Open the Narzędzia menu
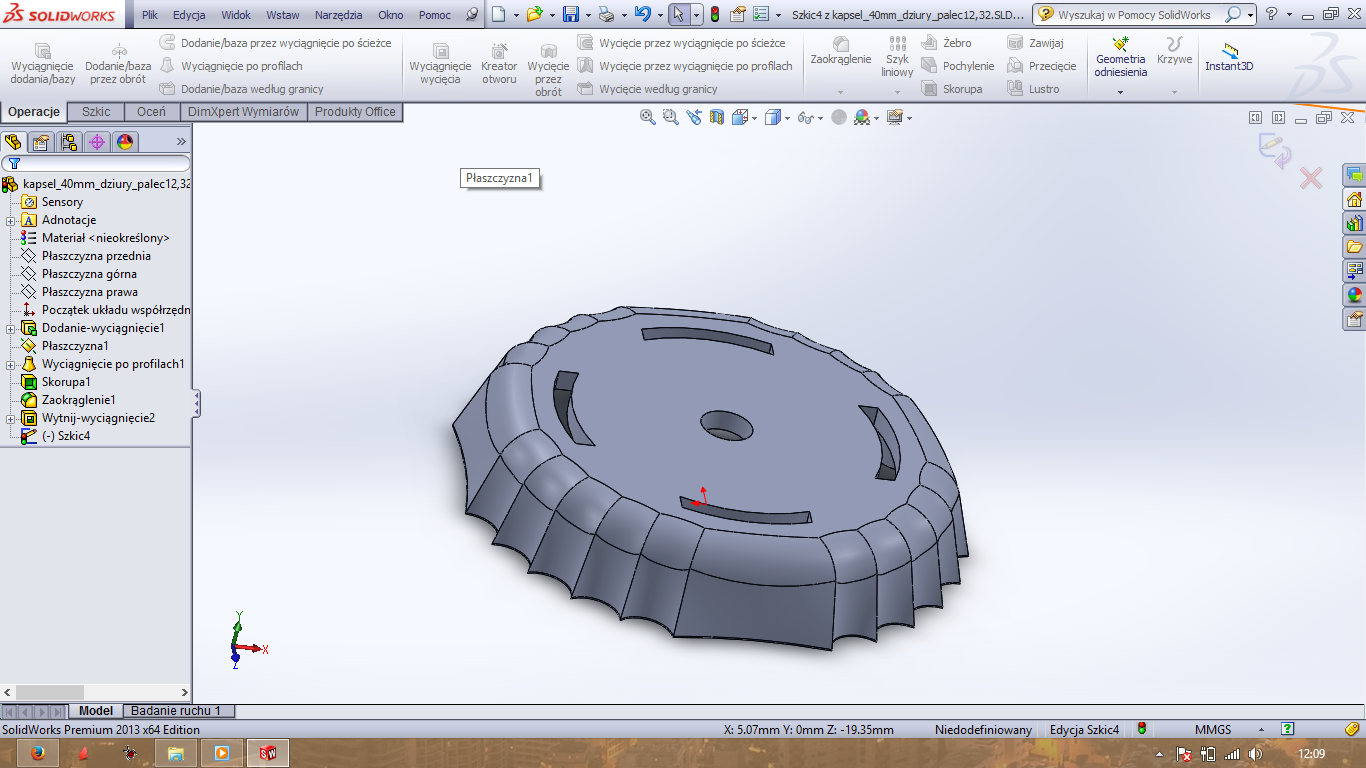 (339, 15)
